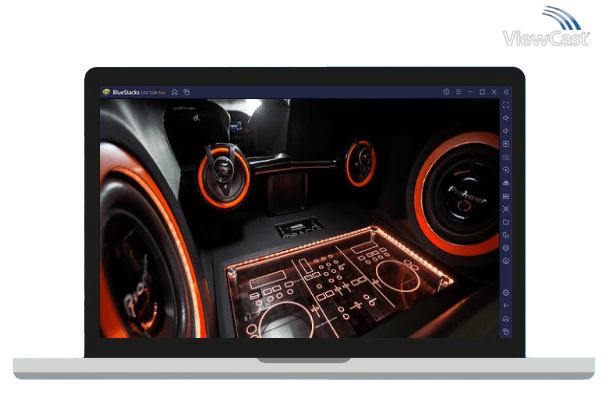Click the cube-shaped icon in sidebar

(506, 248)
